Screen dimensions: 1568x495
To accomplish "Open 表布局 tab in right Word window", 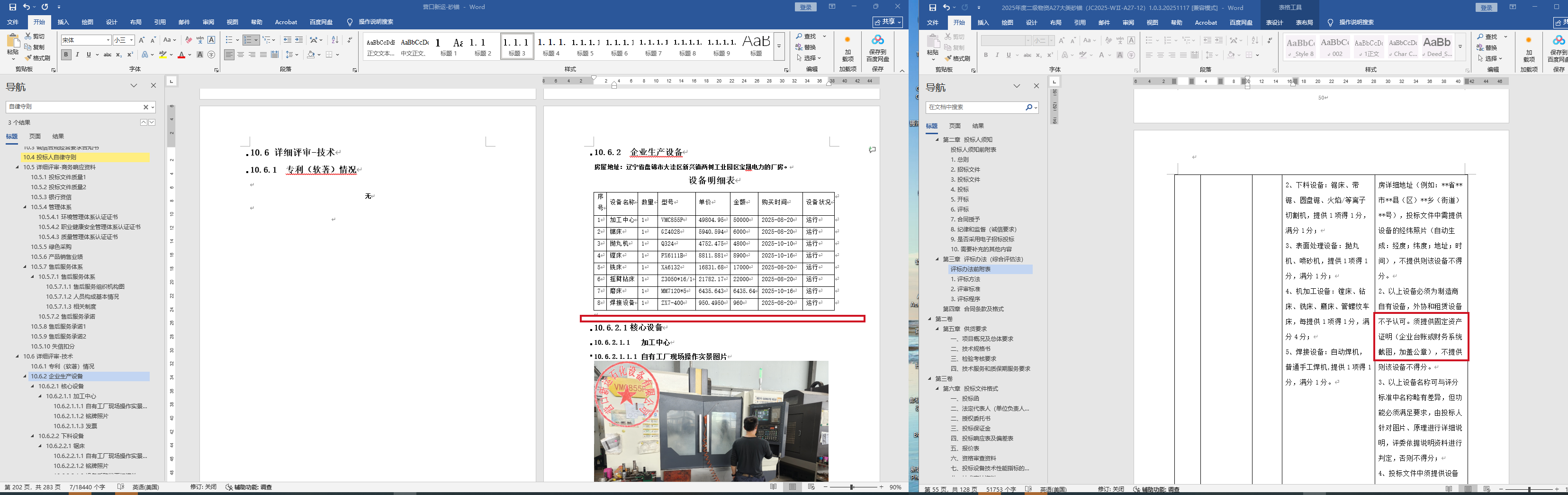I will [1304, 23].
